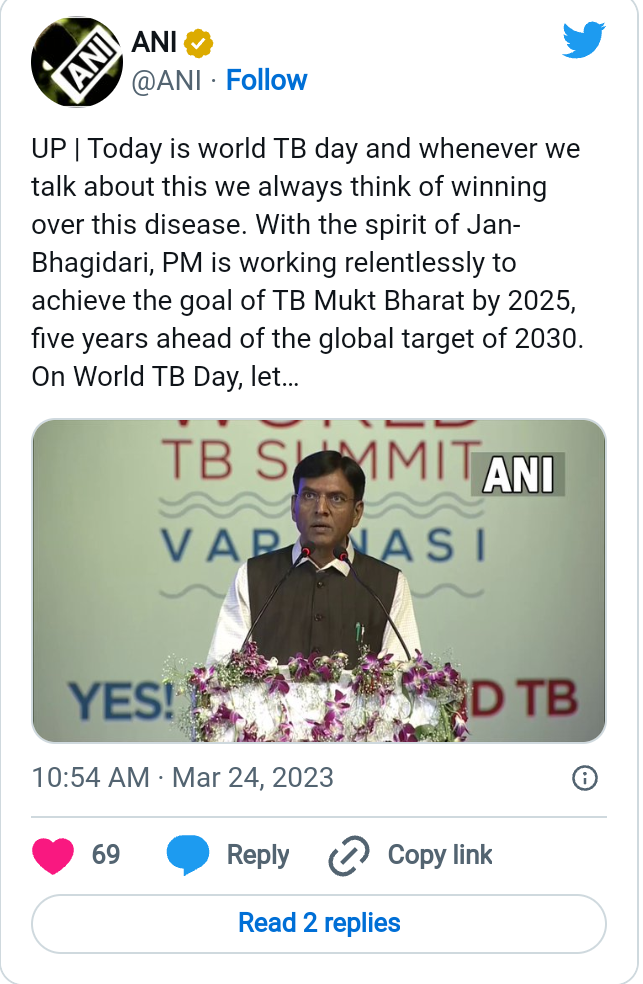Viewport: 643px width, 984px height.
Task: Select the Copy link text
Action: (x=440, y=856)
